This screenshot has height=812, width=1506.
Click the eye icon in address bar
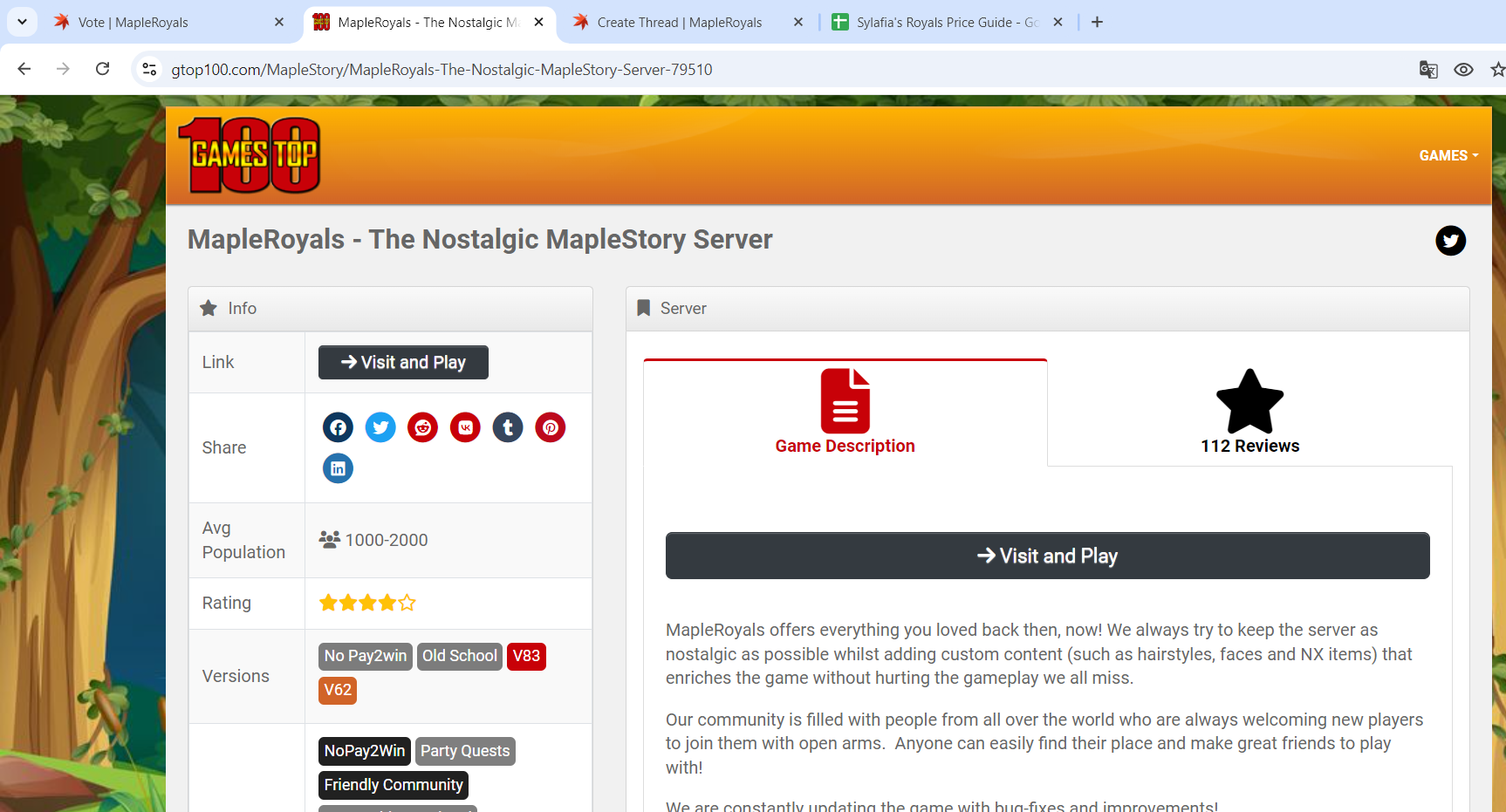(x=1463, y=70)
